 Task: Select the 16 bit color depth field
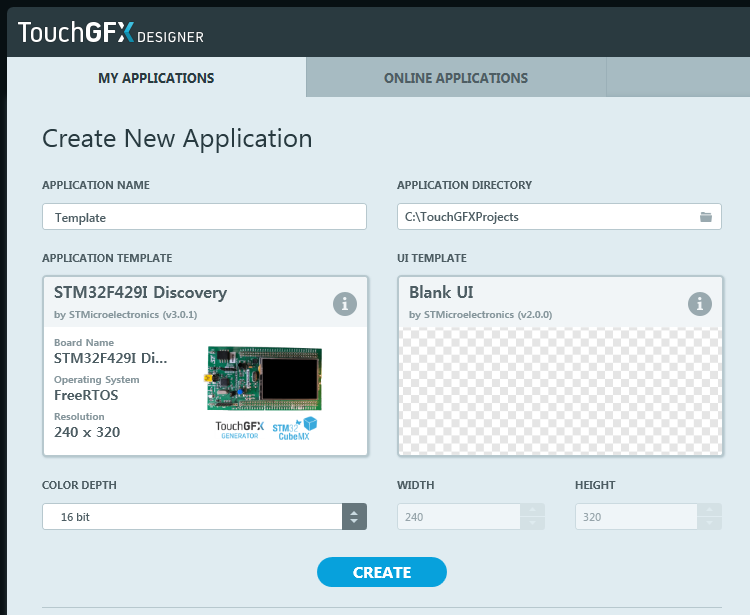point(192,516)
